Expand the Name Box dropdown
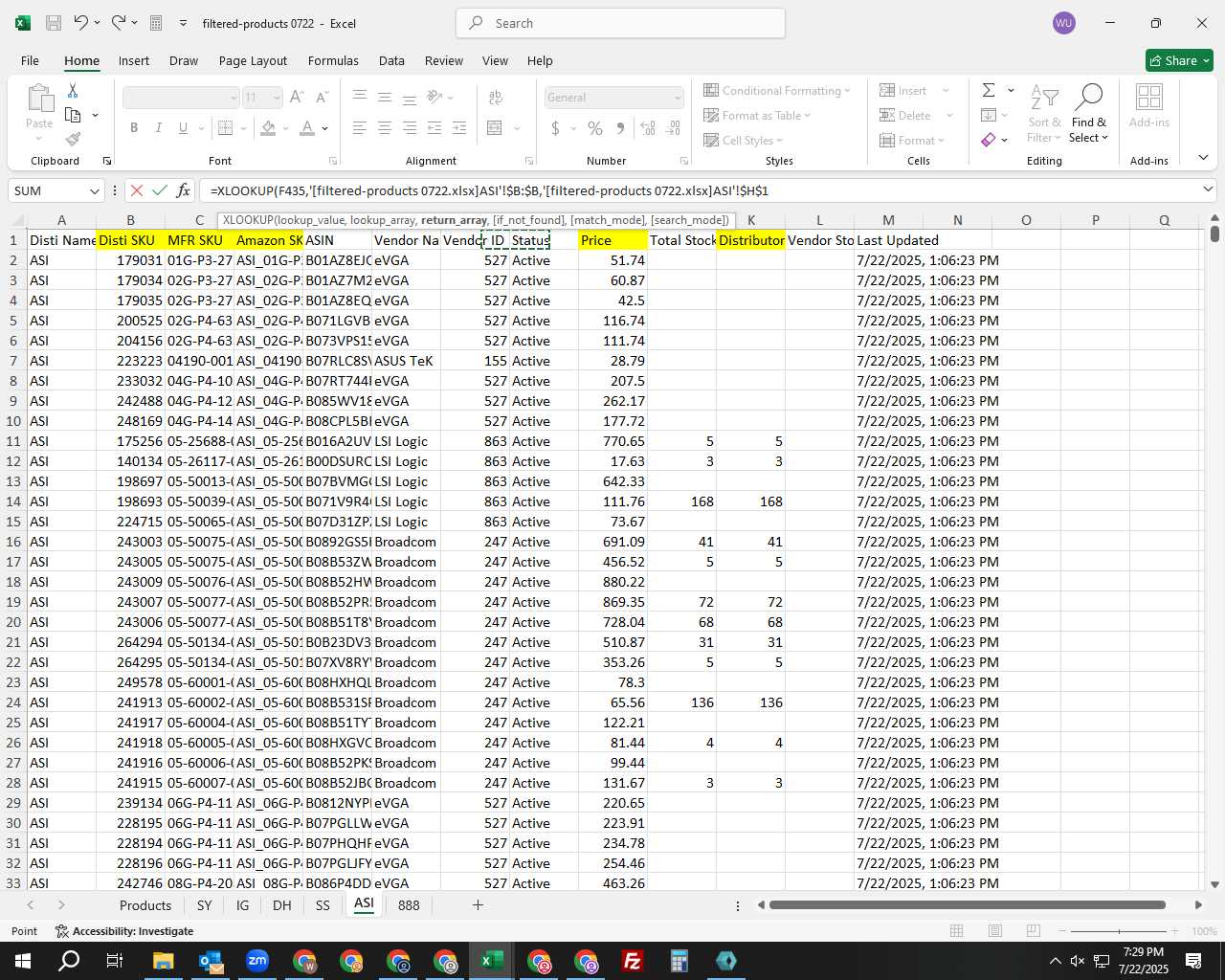 94,190
